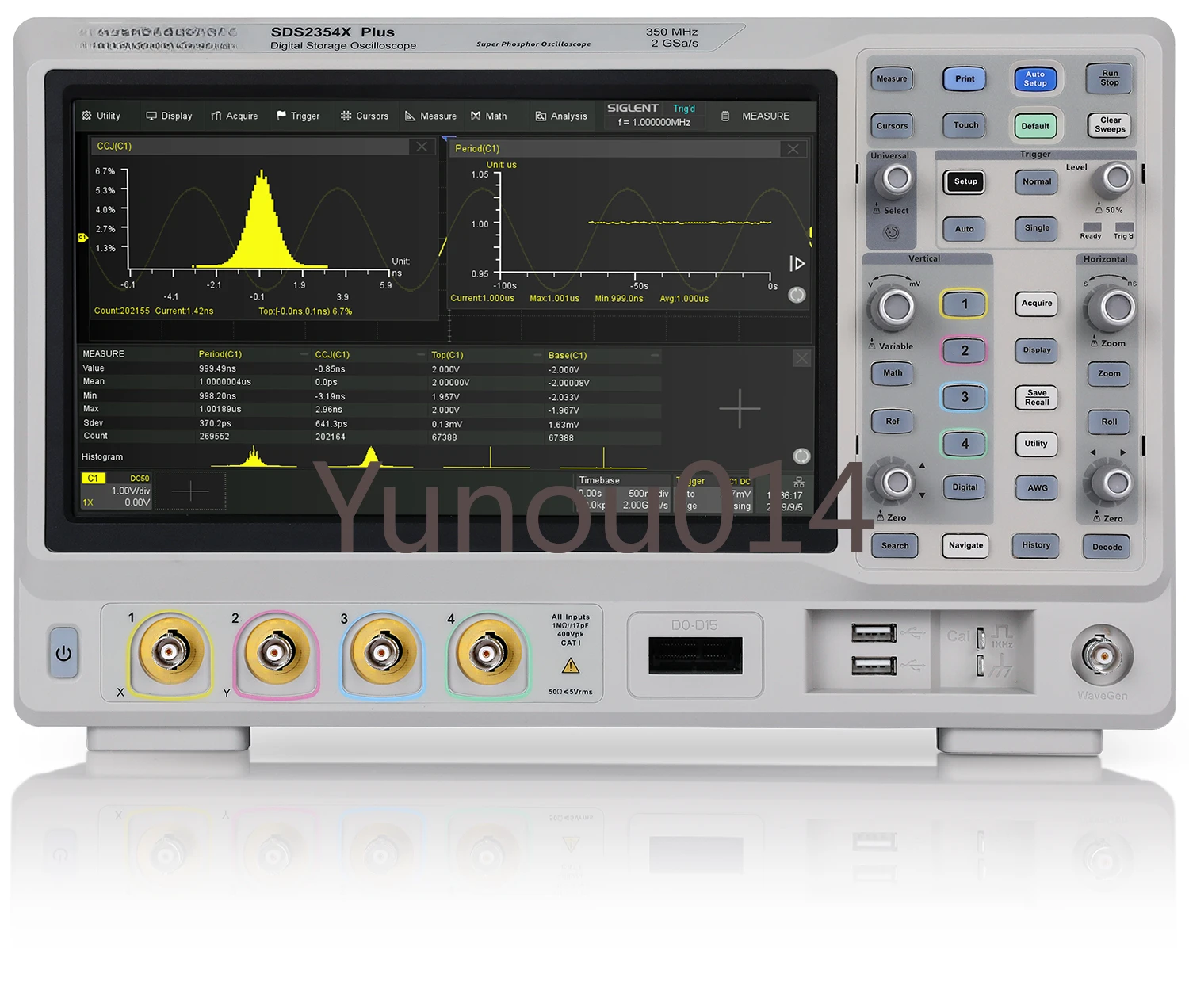
Task: Toggle the Roll mode button
Action: pyautogui.click(x=1109, y=422)
